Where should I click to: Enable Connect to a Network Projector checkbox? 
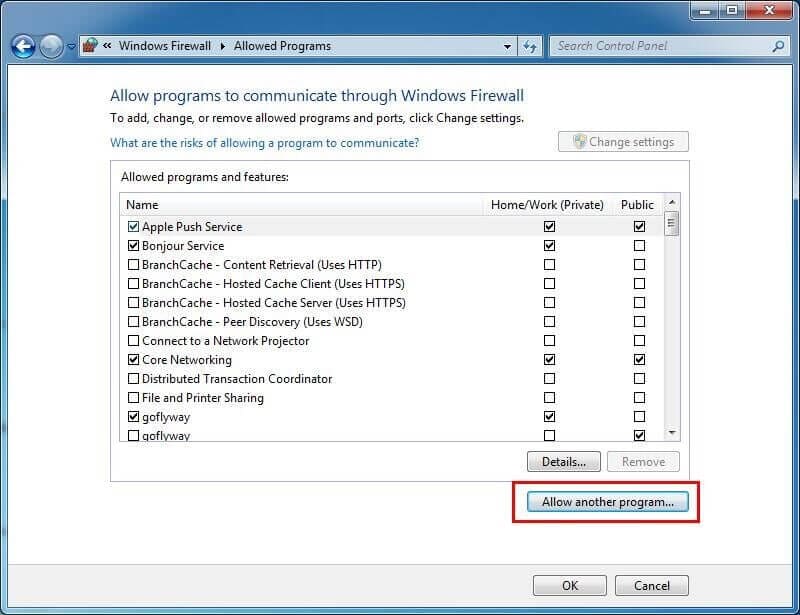point(133,340)
